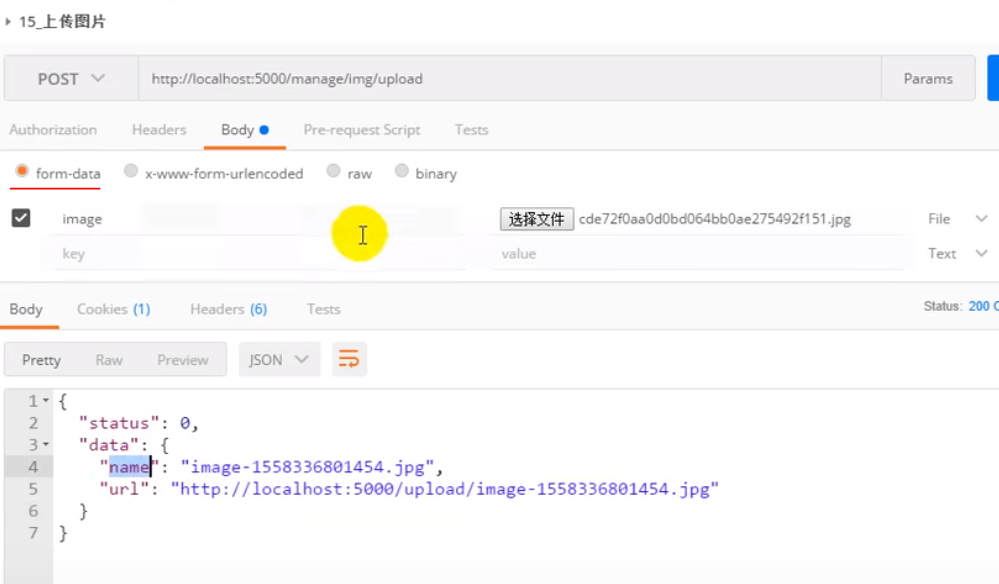This screenshot has height=584, width=999.
Task: Select the response Body tab
Action: click(26, 310)
